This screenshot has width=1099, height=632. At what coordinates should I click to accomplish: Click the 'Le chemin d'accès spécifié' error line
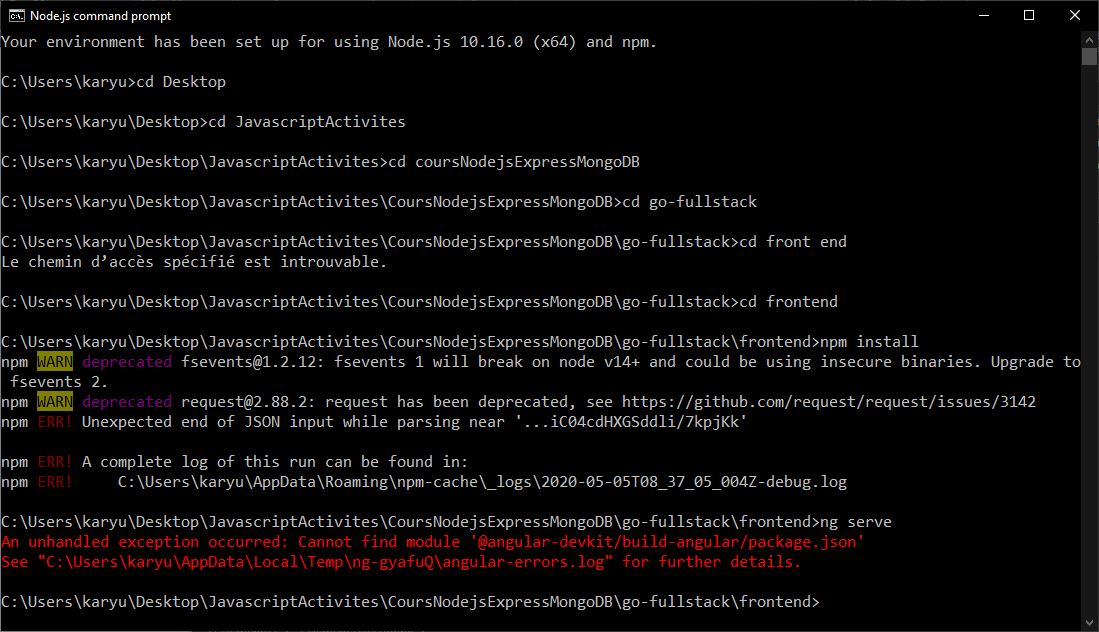coord(193,262)
